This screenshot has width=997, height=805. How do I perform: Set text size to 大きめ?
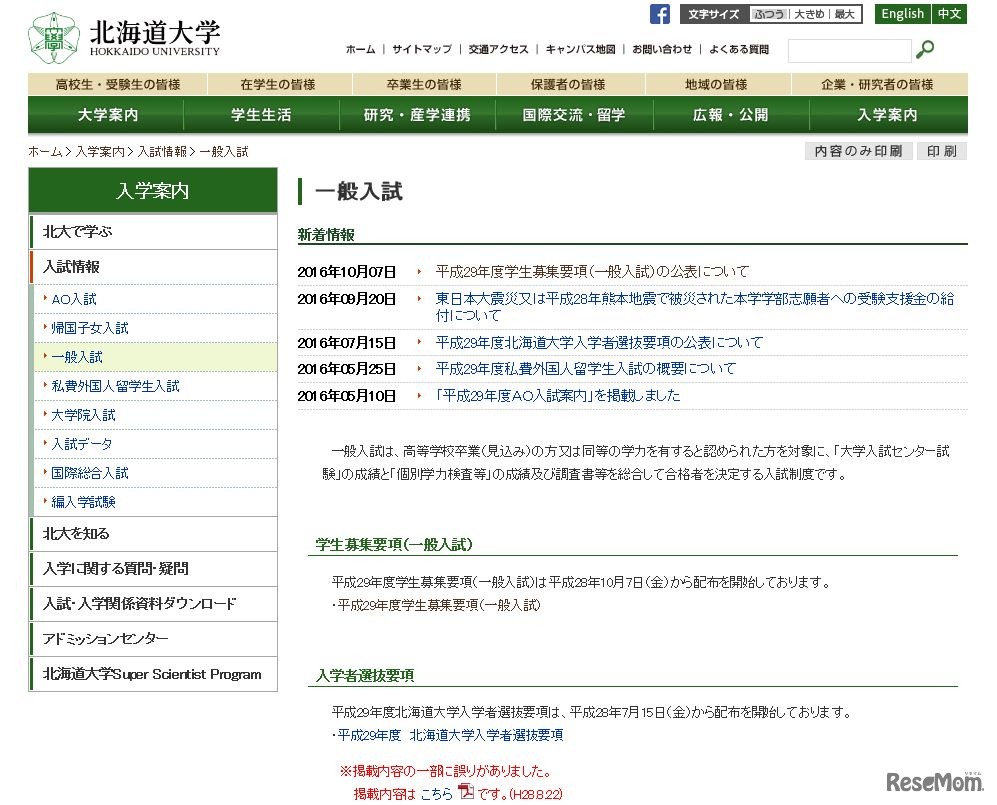[809, 14]
